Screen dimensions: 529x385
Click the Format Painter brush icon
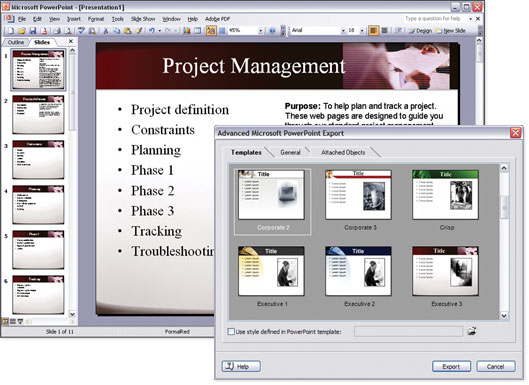tap(138, 31)
